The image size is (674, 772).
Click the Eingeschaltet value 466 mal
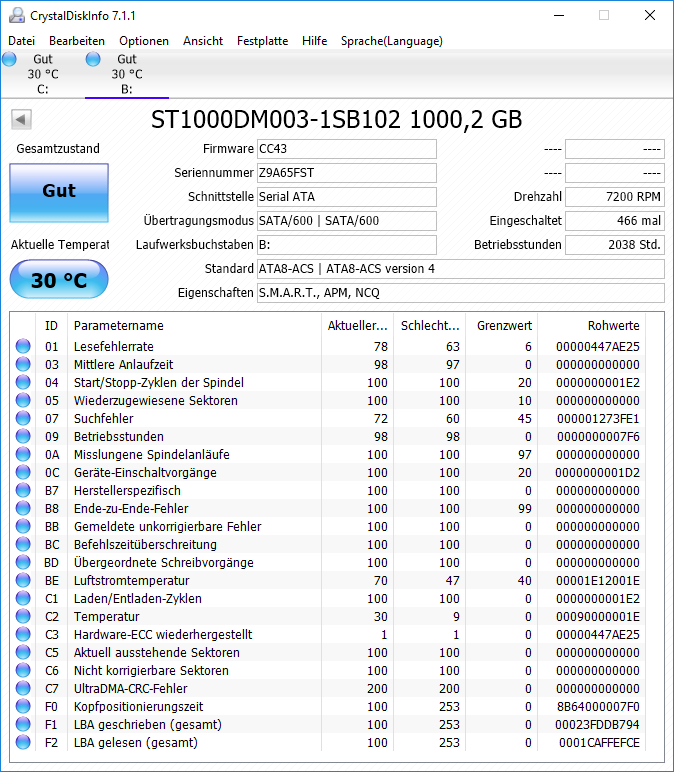pyautogui.click(x=614, y=221)
